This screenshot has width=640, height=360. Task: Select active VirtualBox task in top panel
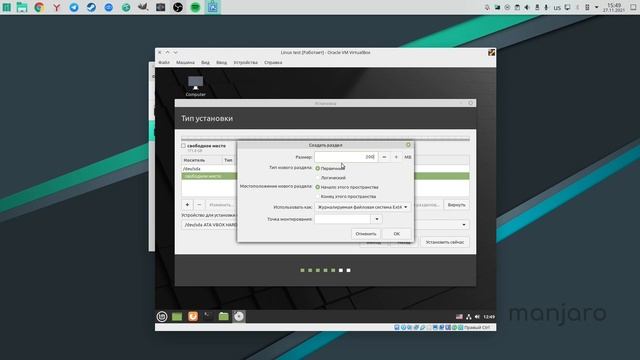click(213, 7)
